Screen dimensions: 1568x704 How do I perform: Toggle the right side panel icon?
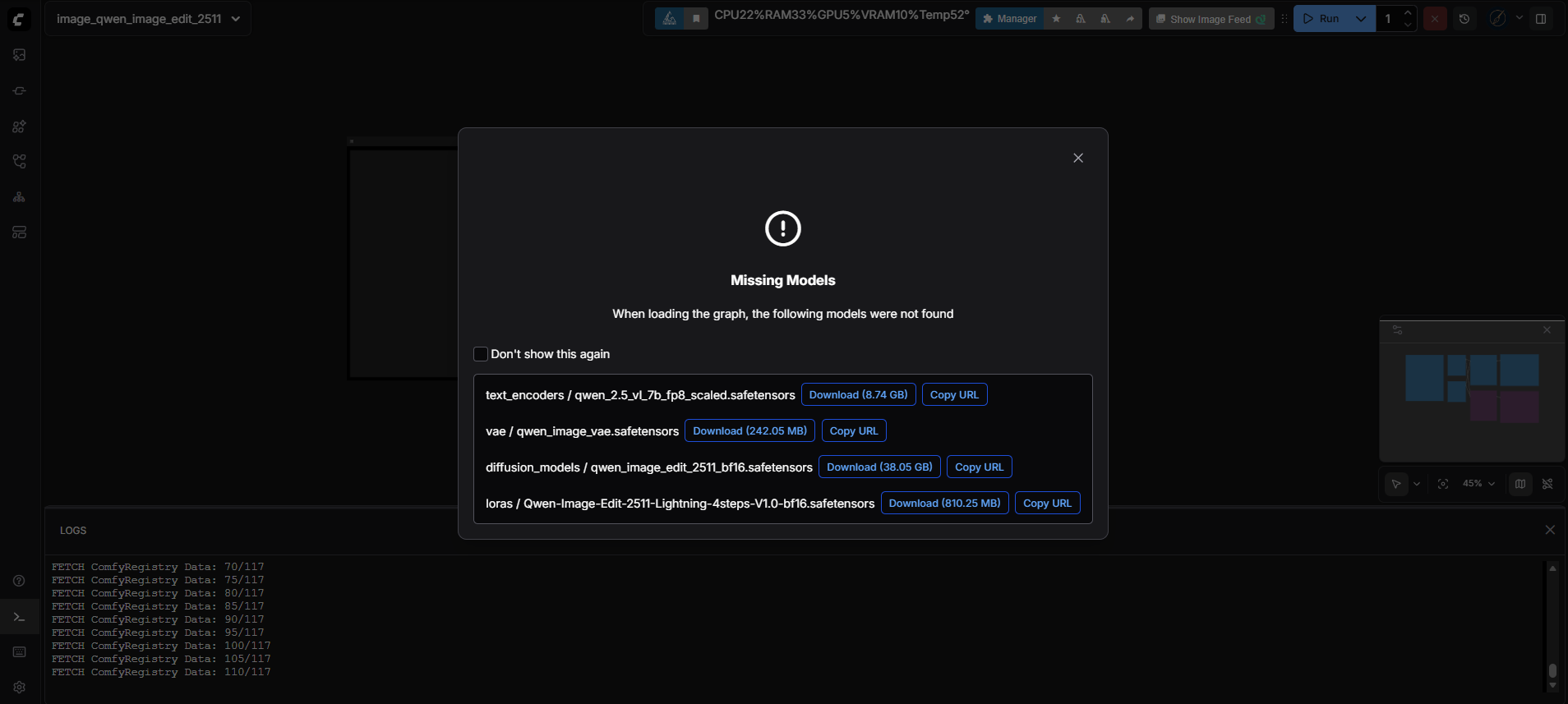(x=1541, y=19)
